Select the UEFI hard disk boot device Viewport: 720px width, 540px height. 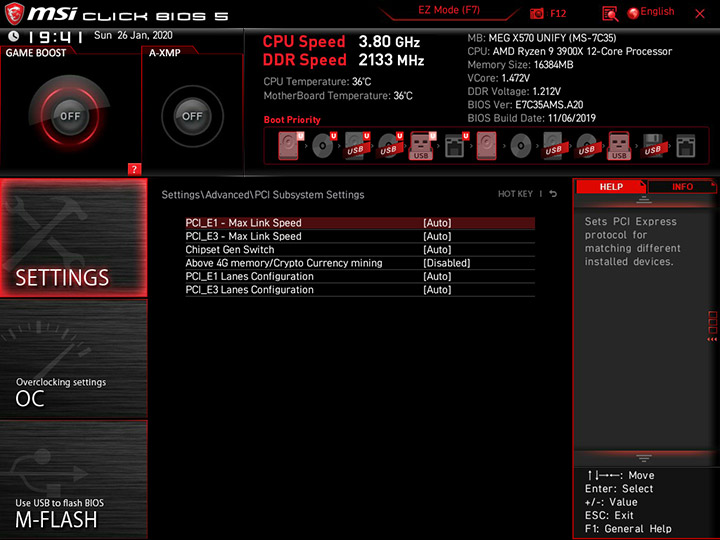click(x=291, y=146)
